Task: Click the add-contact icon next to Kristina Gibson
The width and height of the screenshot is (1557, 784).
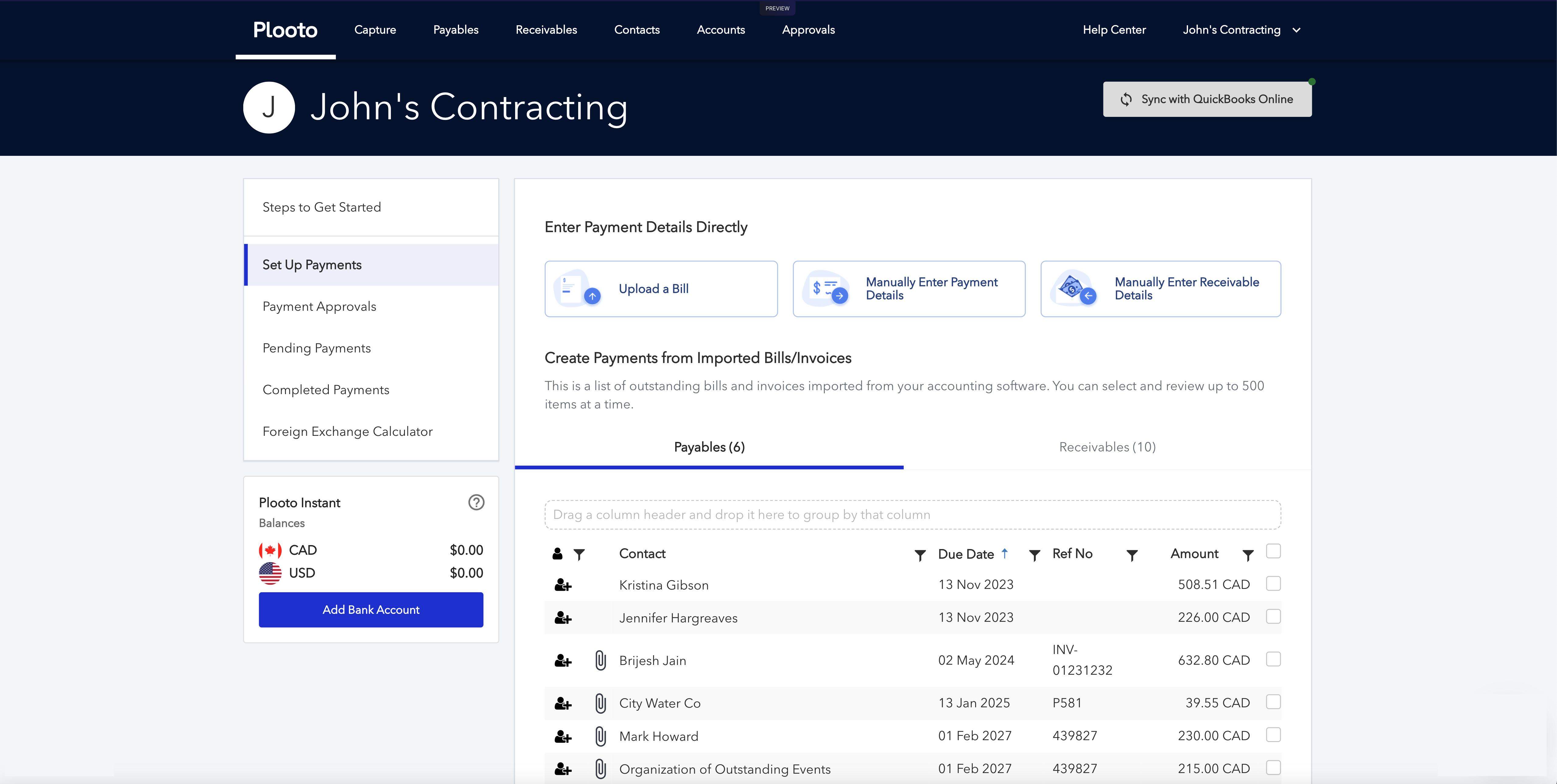Action: [x=563, y=585]
